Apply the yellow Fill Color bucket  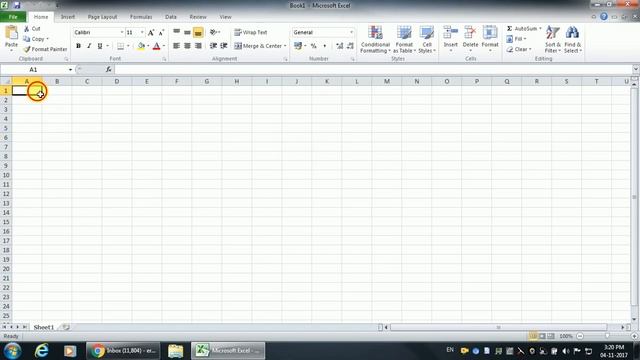click(141, 46)
